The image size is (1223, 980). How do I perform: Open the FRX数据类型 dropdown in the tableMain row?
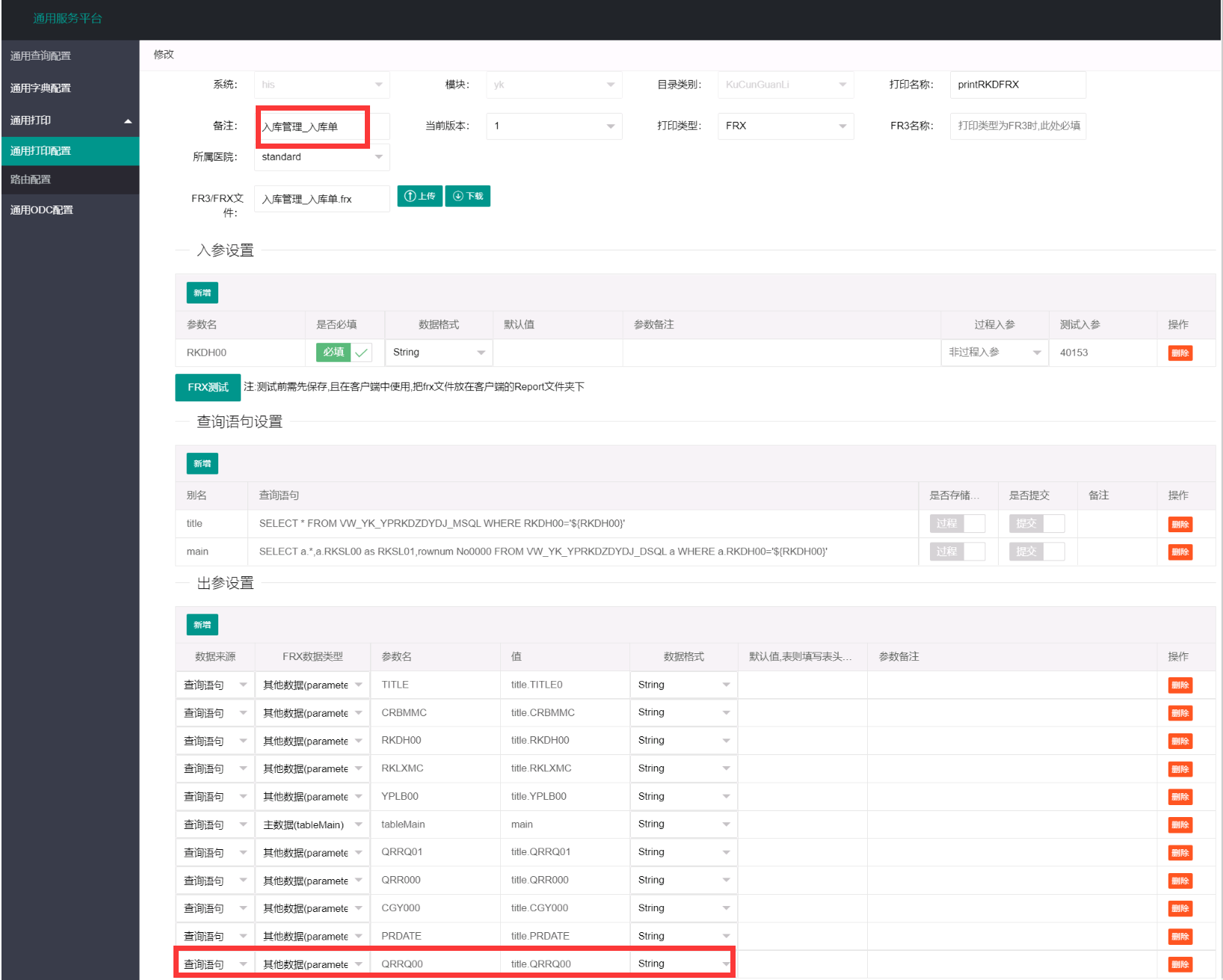[312, 825]
